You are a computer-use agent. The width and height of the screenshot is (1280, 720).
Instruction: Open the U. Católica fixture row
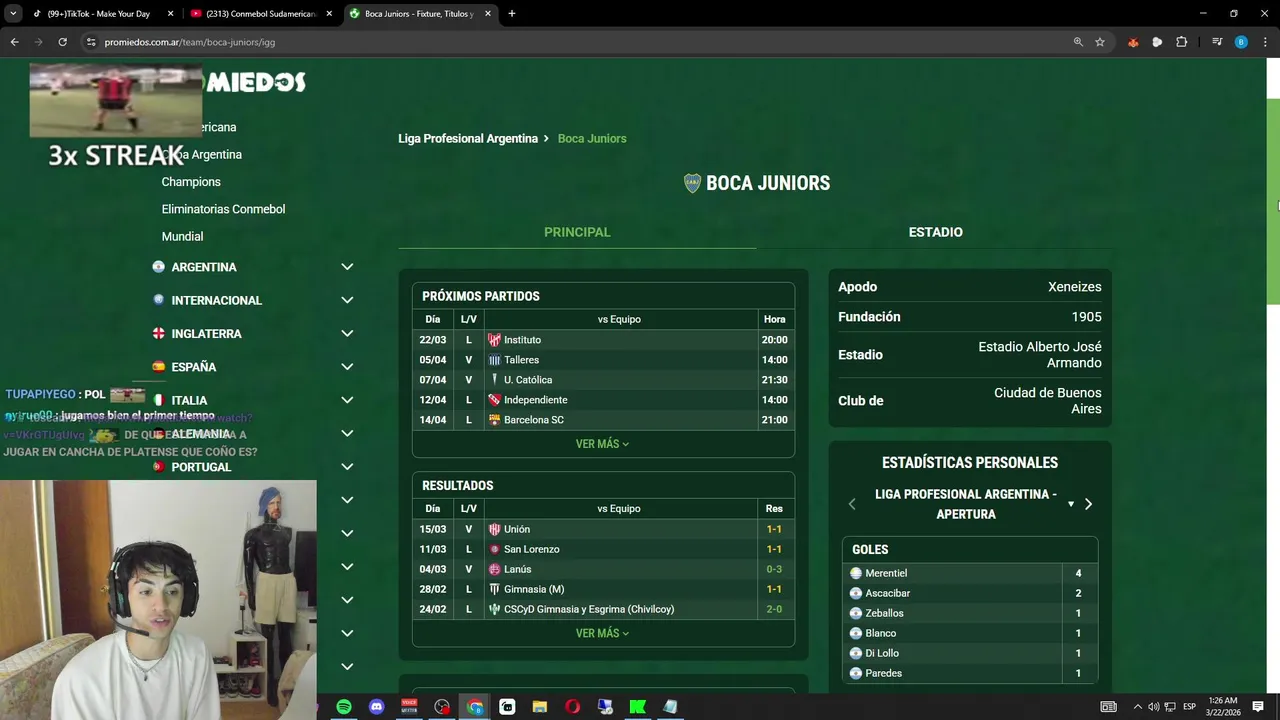point(603,380)
